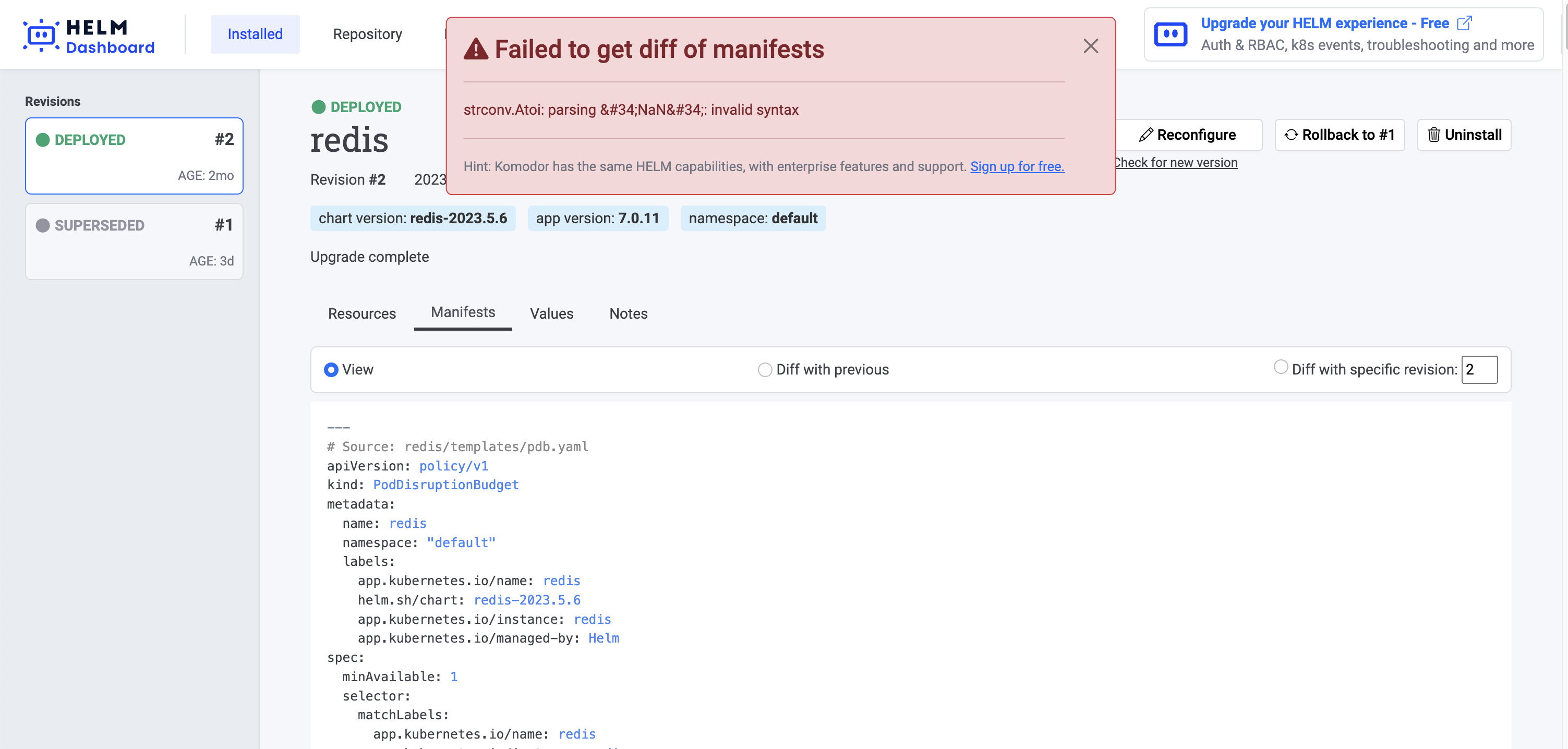Switch to the Notes tab
This screenshot has width=1568, height=749.
[628, 313]
